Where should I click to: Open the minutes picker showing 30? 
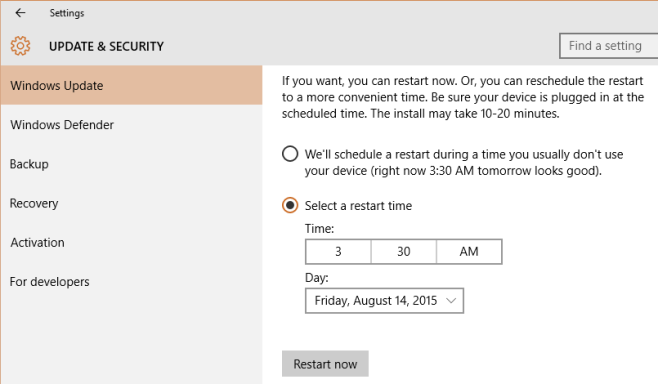404,252
